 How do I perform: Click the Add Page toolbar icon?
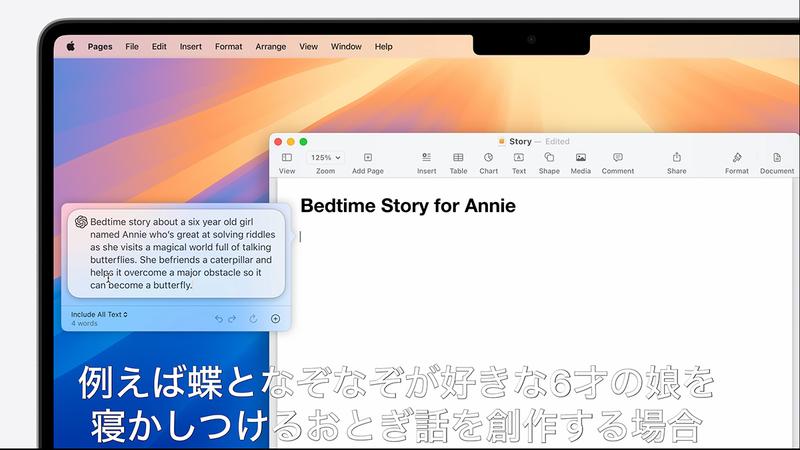coord(368,158)
